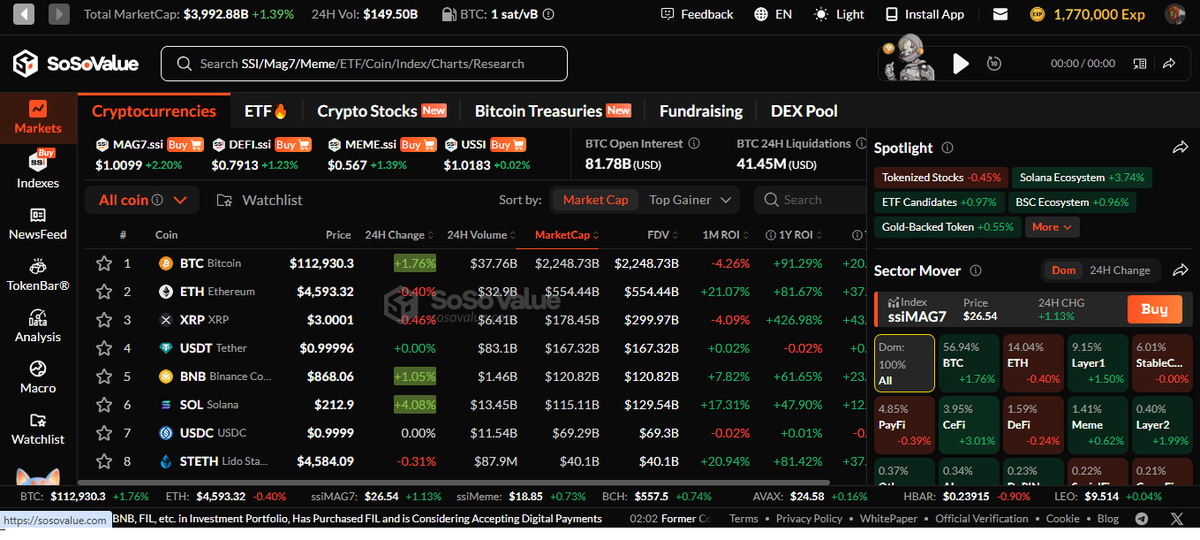Open Tokenized Stocks spotlight tag
Image resolution: width=1200 pixels, height=540 pixels.
[940, 178]
